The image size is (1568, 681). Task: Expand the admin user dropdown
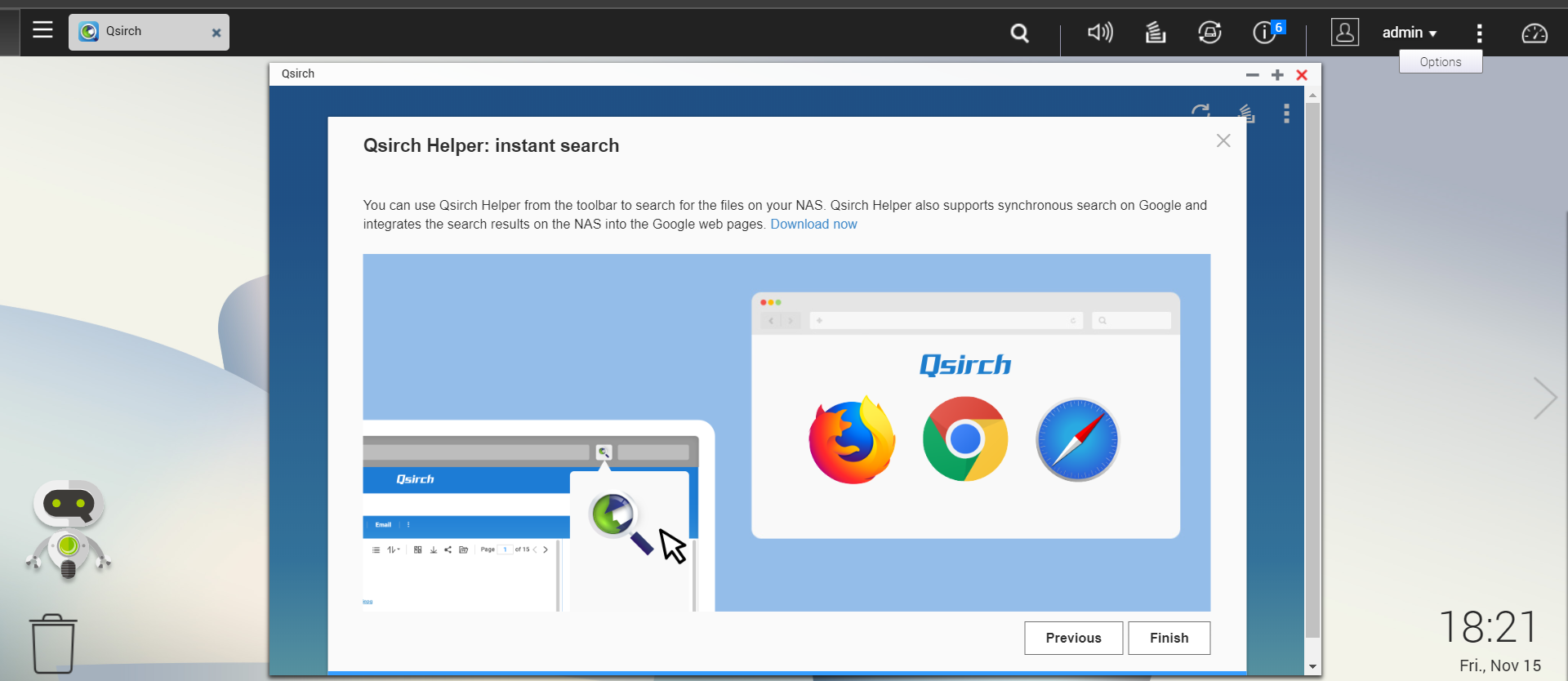click(1410, 33)
